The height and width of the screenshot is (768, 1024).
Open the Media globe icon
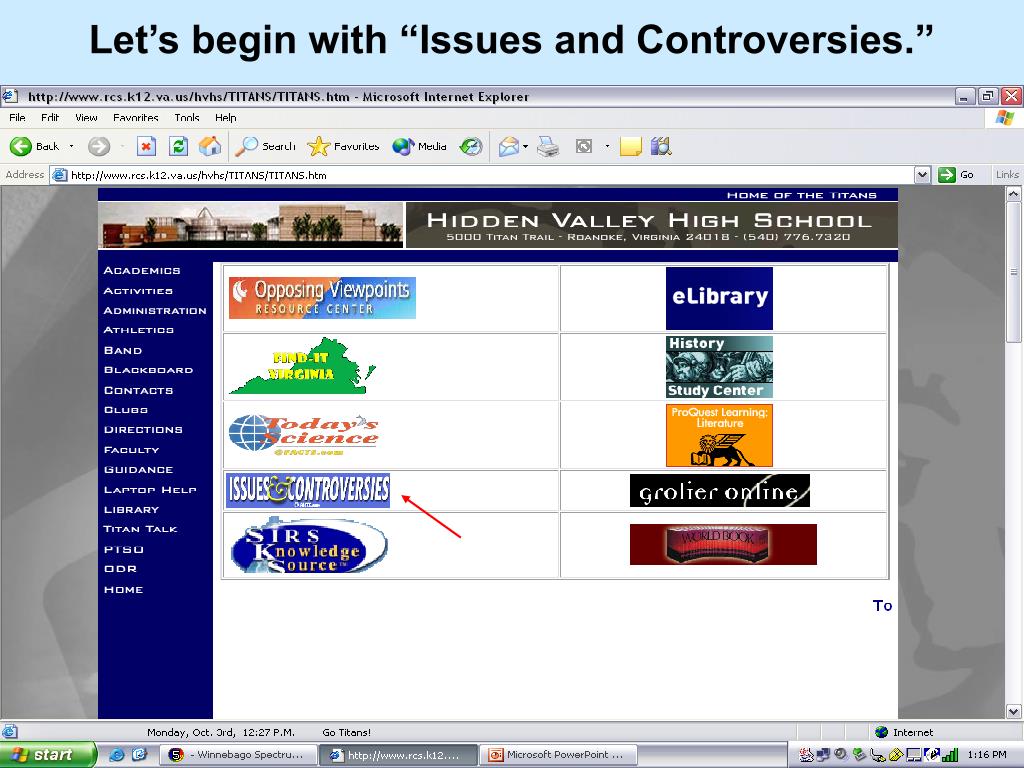[403, 146]
